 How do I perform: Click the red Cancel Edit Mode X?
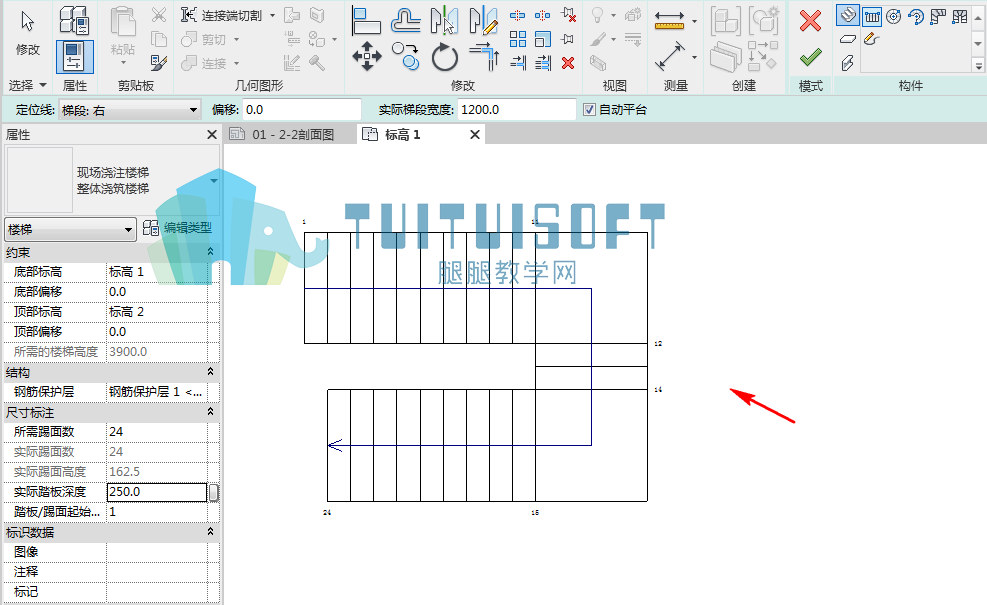point(810,21)
